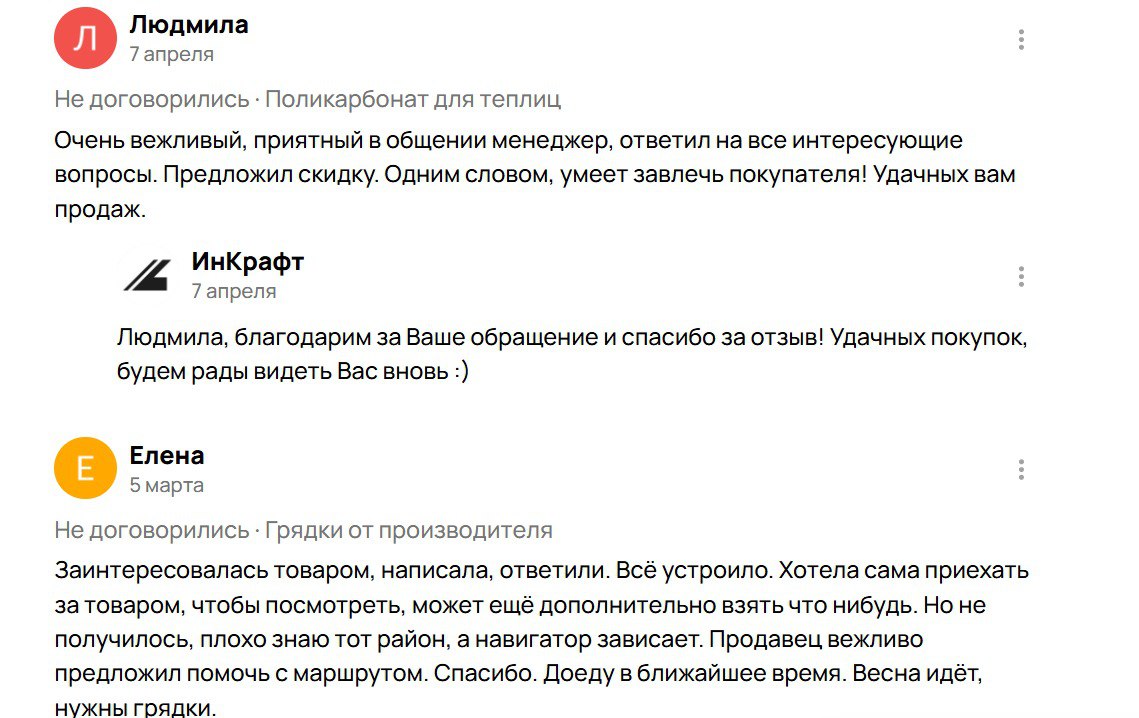Click ИнКрафт's reply text thanking Людмила
The width and height of the screenshot is (1139, 718).
click(x=572, y=354)
